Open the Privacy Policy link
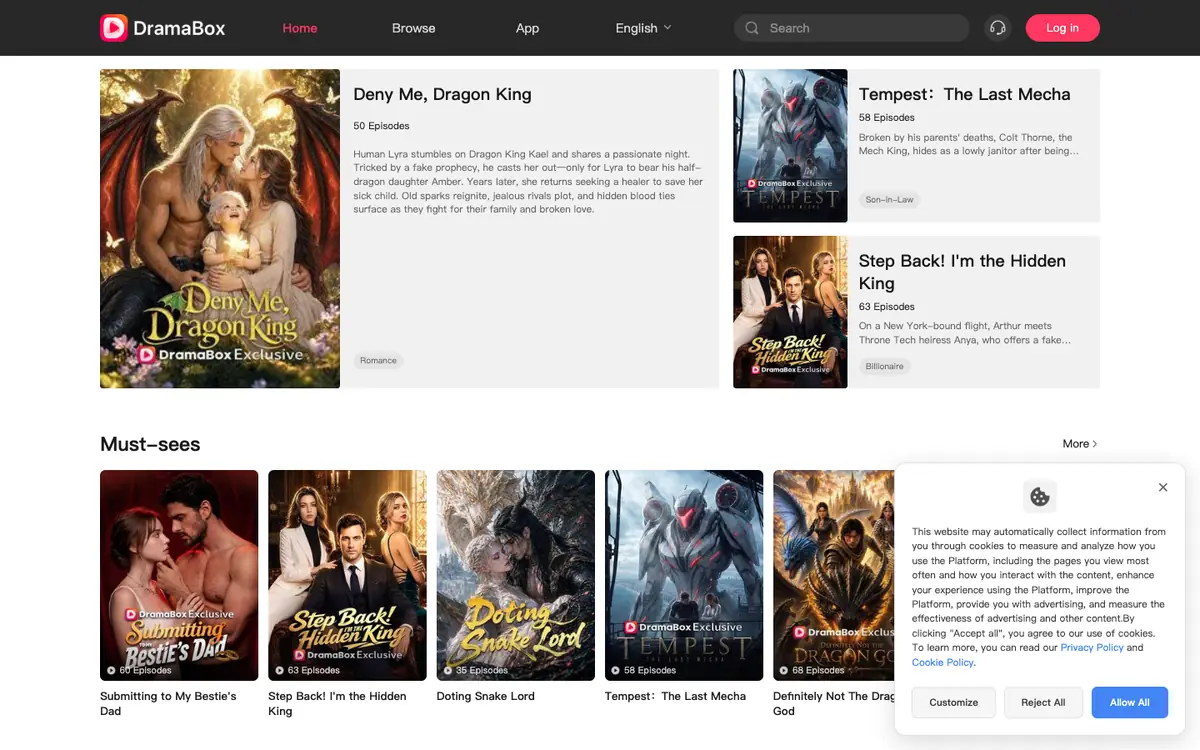This screenshot has width=1200, height=750. click(x=1092, y=648)
